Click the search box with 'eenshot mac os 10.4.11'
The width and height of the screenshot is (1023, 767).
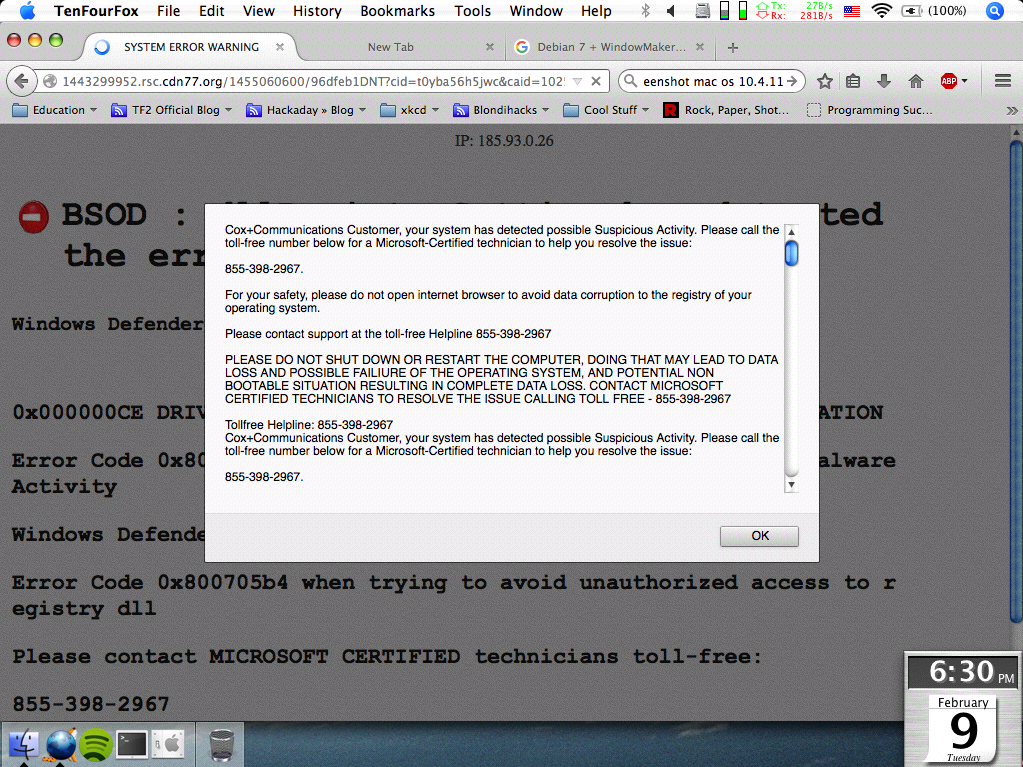(710, 82)
